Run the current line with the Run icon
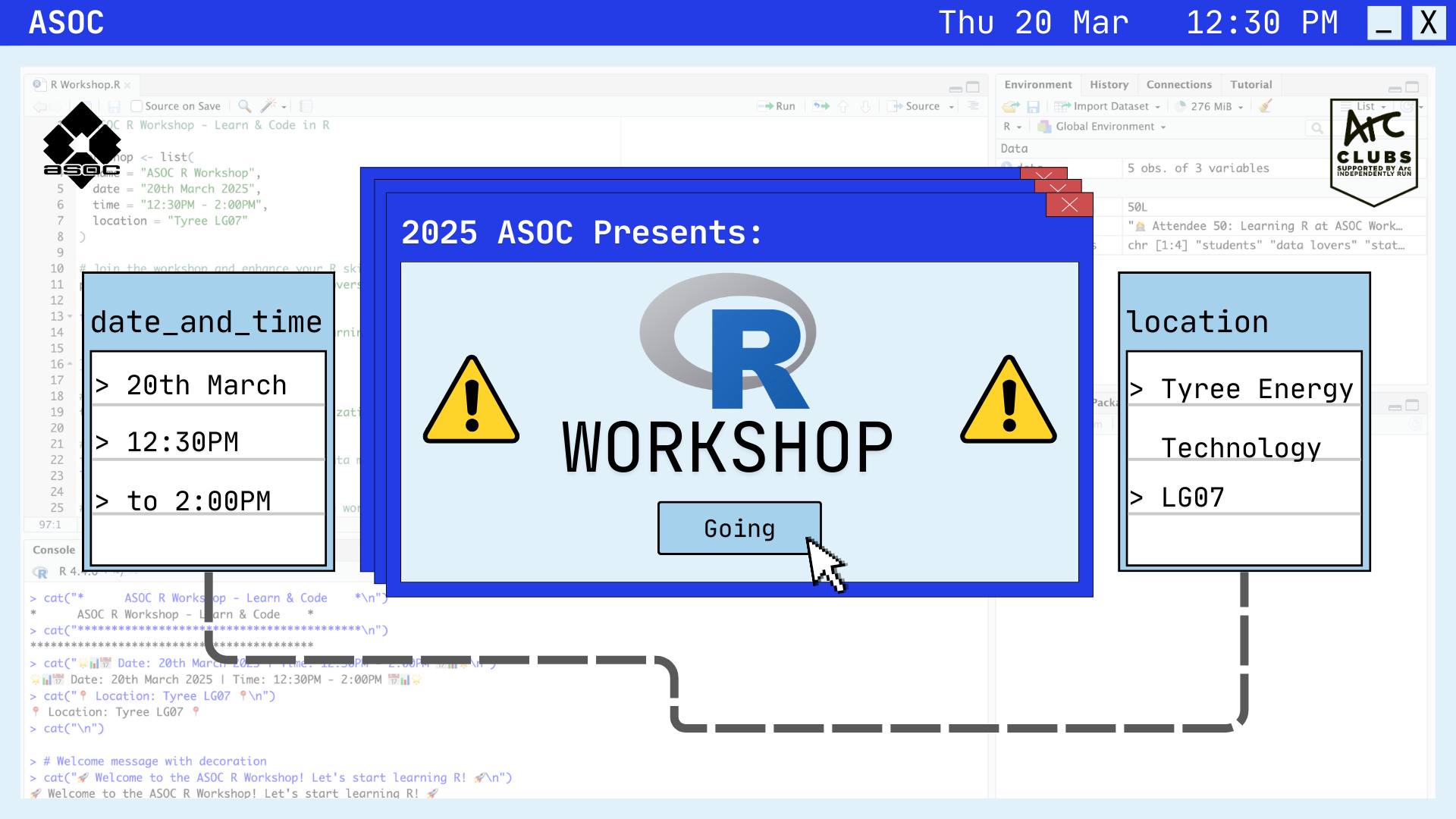The height and width of the screenshot is (819, 1456). pyautogui.click(x=779, y=106)
